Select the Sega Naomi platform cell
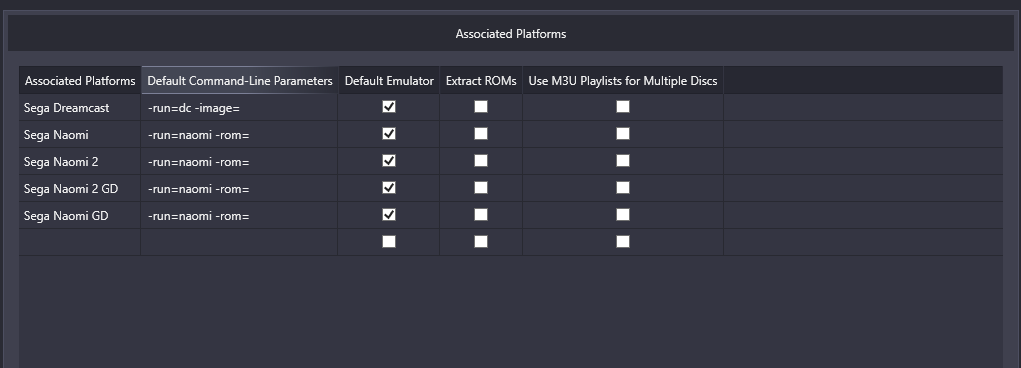 coord(80,134)
